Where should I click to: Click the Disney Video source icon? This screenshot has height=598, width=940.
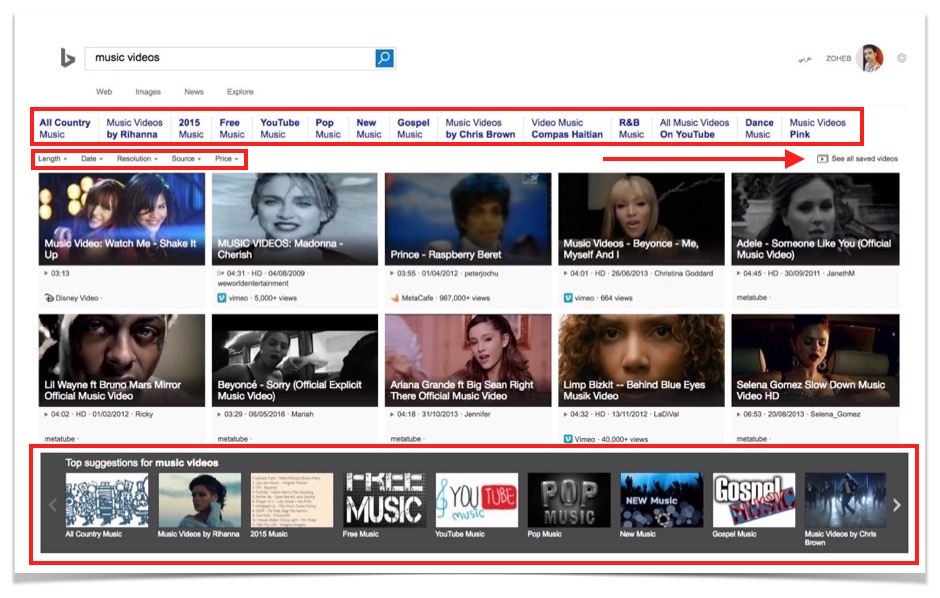coord(49,298)
